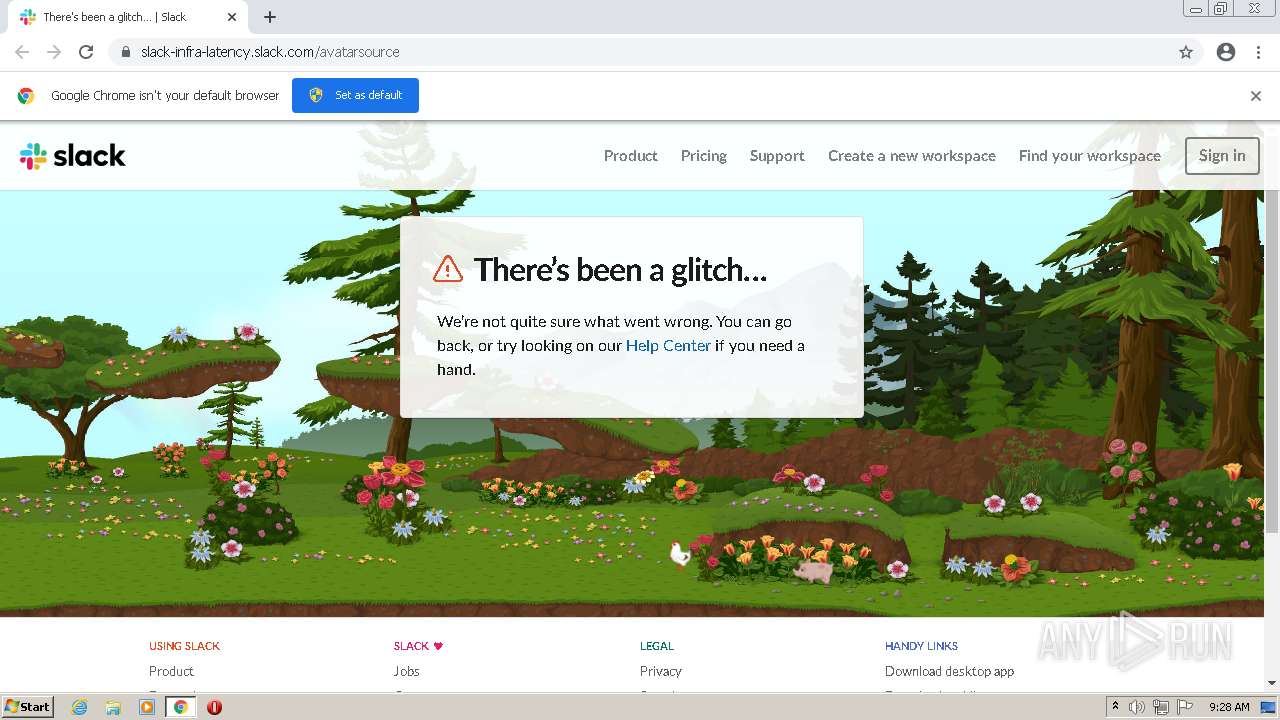This screenshot has height=720, width=1280.
Task: Open the Chrome three-dot menu
Action: [1258, 52]
